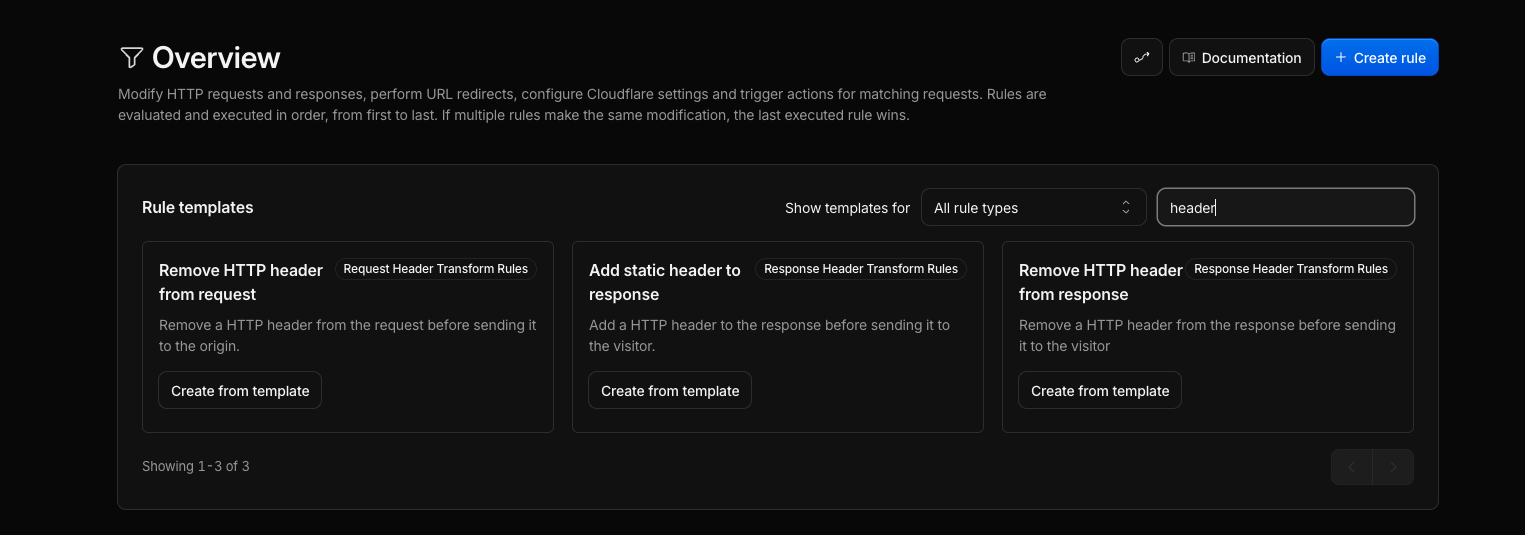The width and height of the screenshot is (1525, 535).
Task: Click the funnel icon beside Overview
Action: pyautogui.click(x=131, y=57)
